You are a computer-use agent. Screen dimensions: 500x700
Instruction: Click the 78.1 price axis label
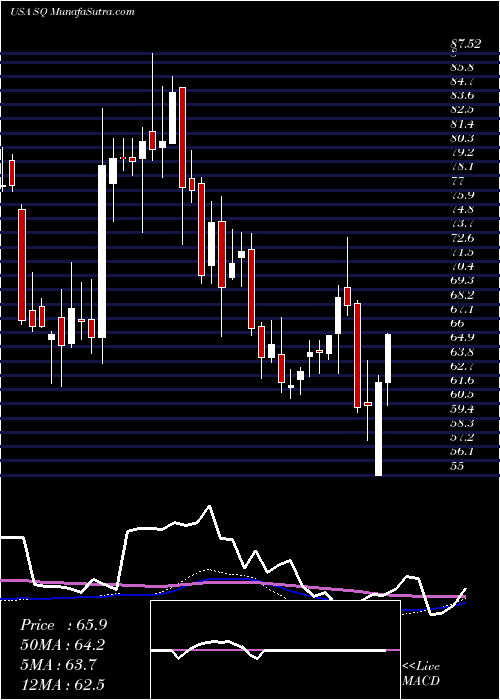point(463,167)
